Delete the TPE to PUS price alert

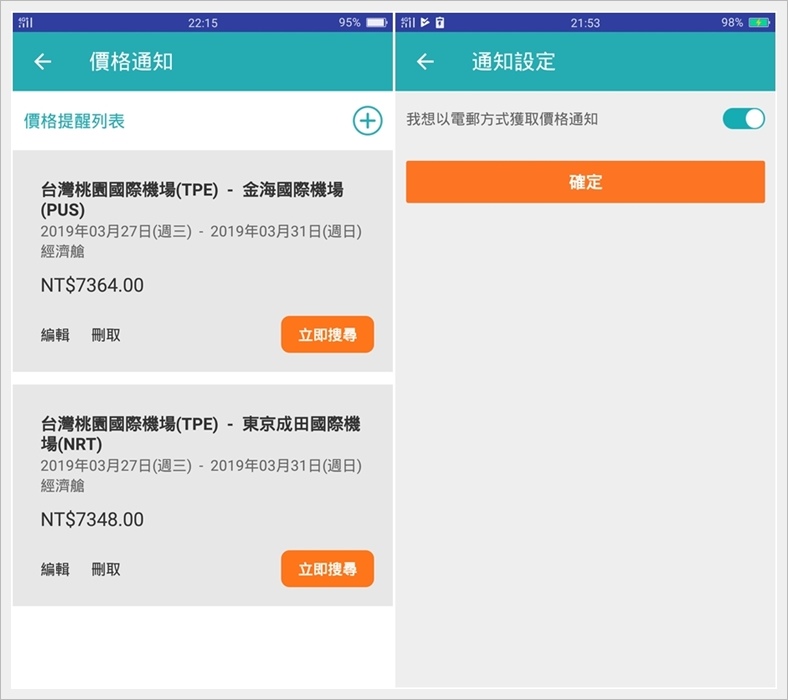tap(106, 335)
